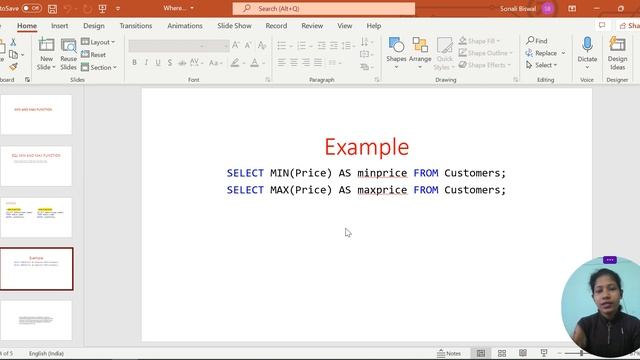Select the Format Painter brush

coord(13,66)
